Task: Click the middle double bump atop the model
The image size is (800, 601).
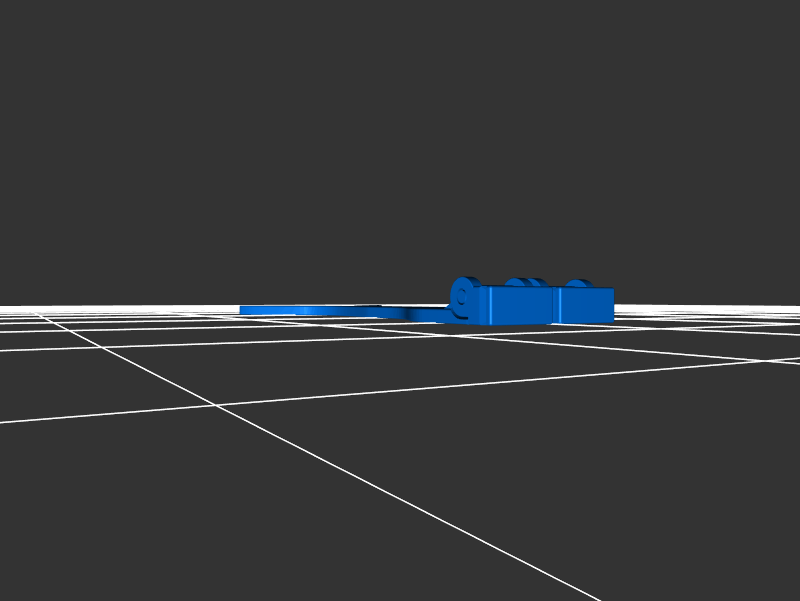Action: 525,283
